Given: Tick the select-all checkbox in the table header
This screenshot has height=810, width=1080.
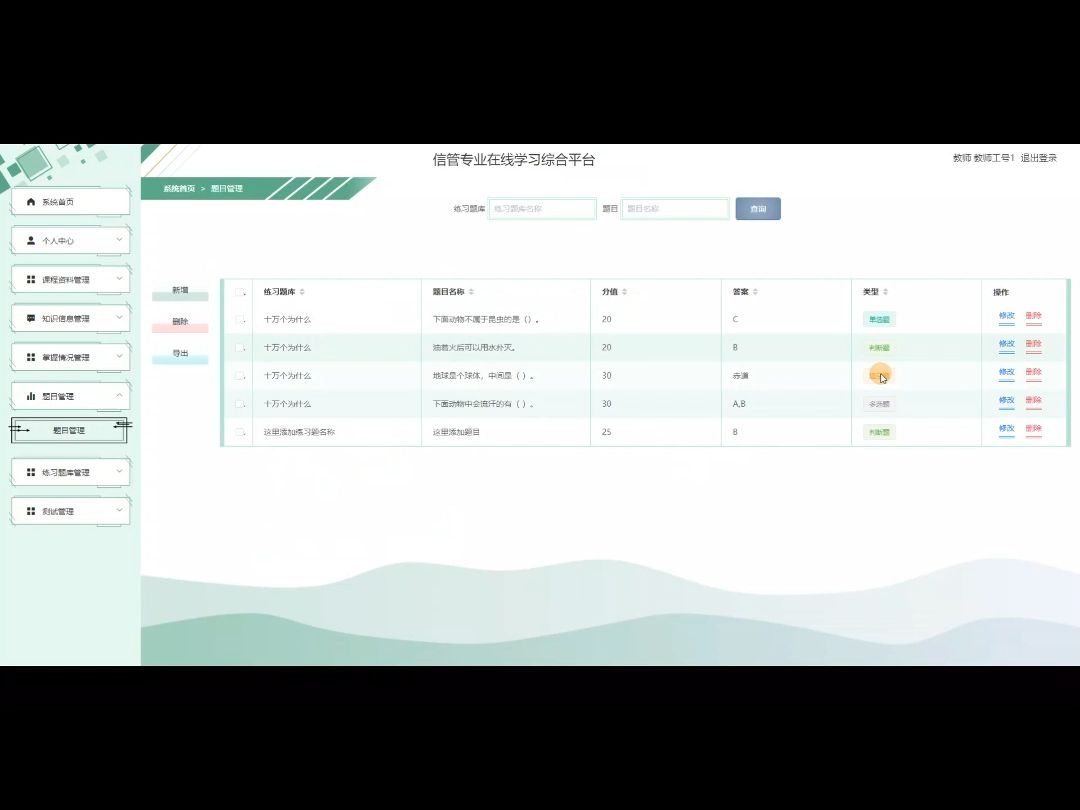Looking at the screenshot, I should [240, 291].
